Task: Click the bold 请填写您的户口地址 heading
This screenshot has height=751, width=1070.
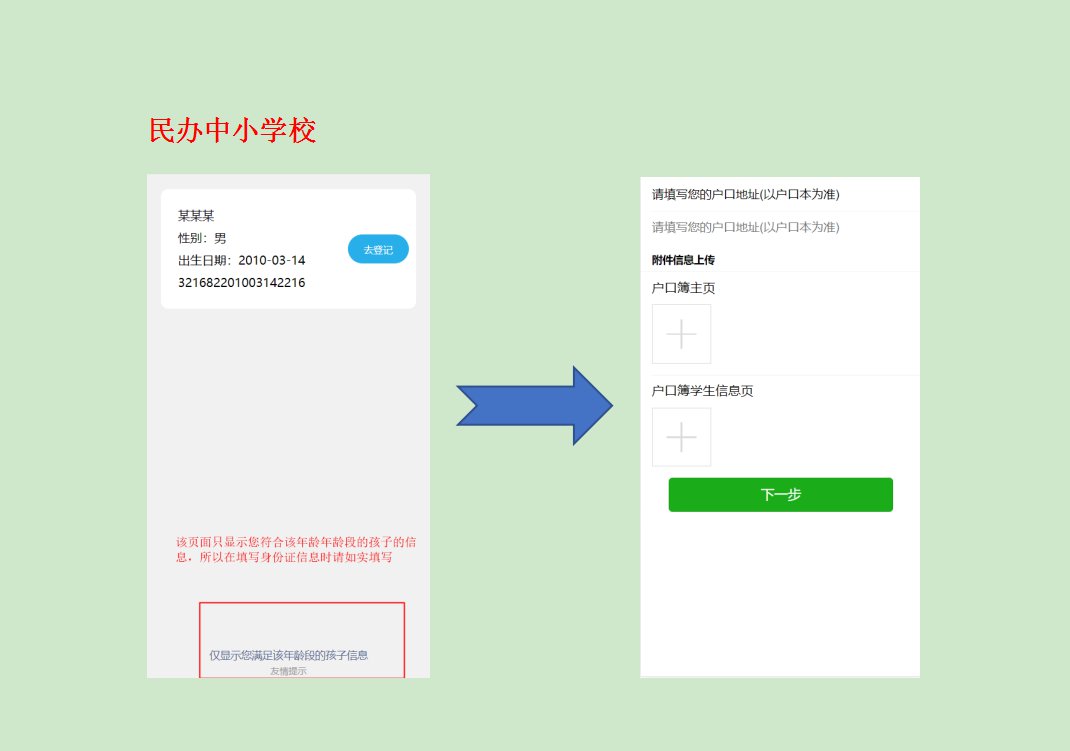Action: [x=745, y=194]
